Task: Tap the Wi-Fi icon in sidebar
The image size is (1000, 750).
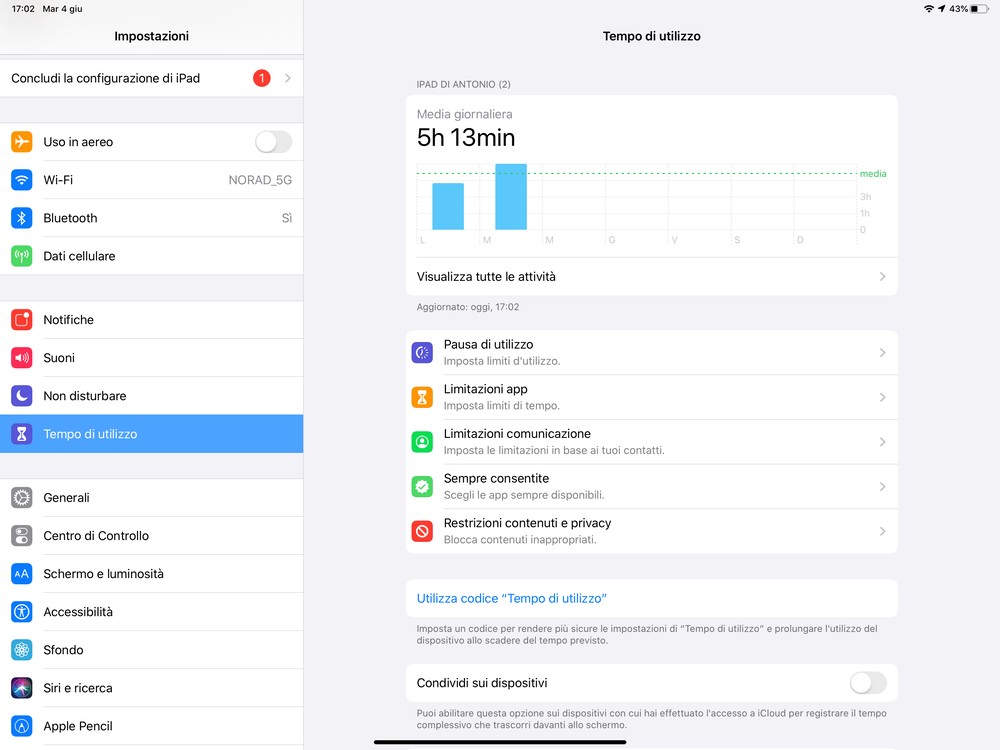Action: [22, 180]
